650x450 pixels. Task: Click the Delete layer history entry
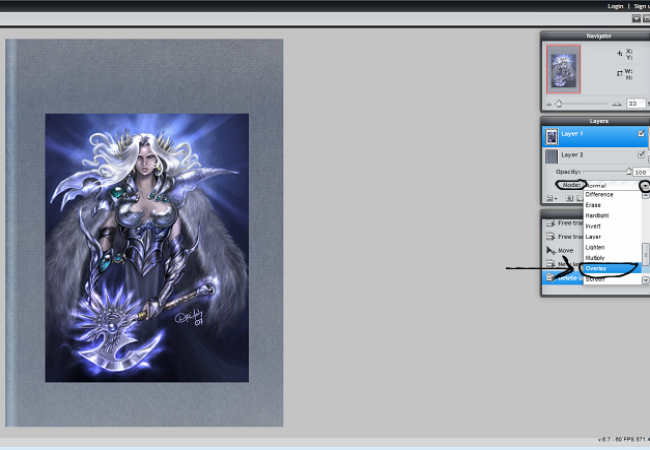point(563,278)
